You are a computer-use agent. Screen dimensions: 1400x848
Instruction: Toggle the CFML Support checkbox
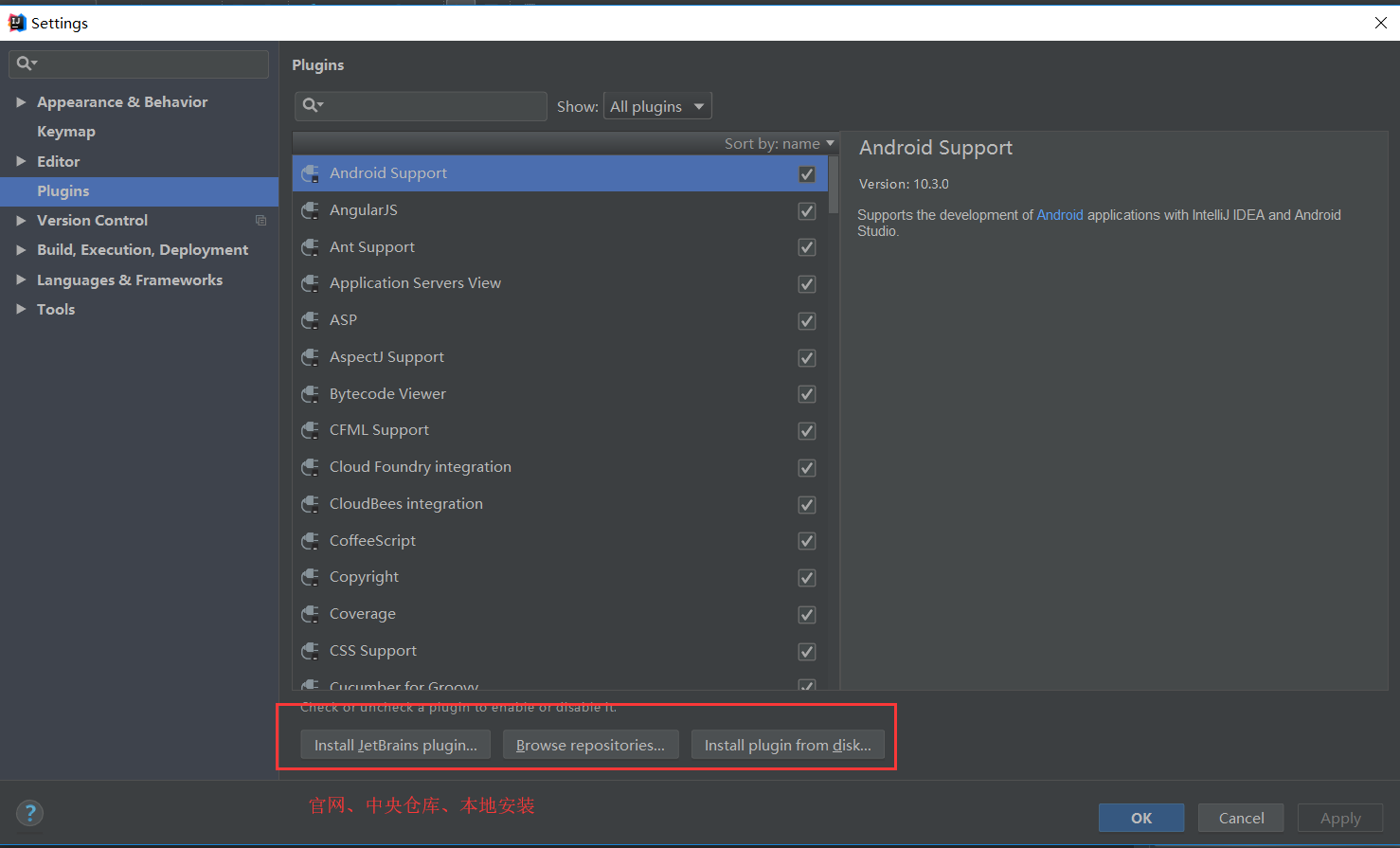pyautogui.click(x=807, y=431)
